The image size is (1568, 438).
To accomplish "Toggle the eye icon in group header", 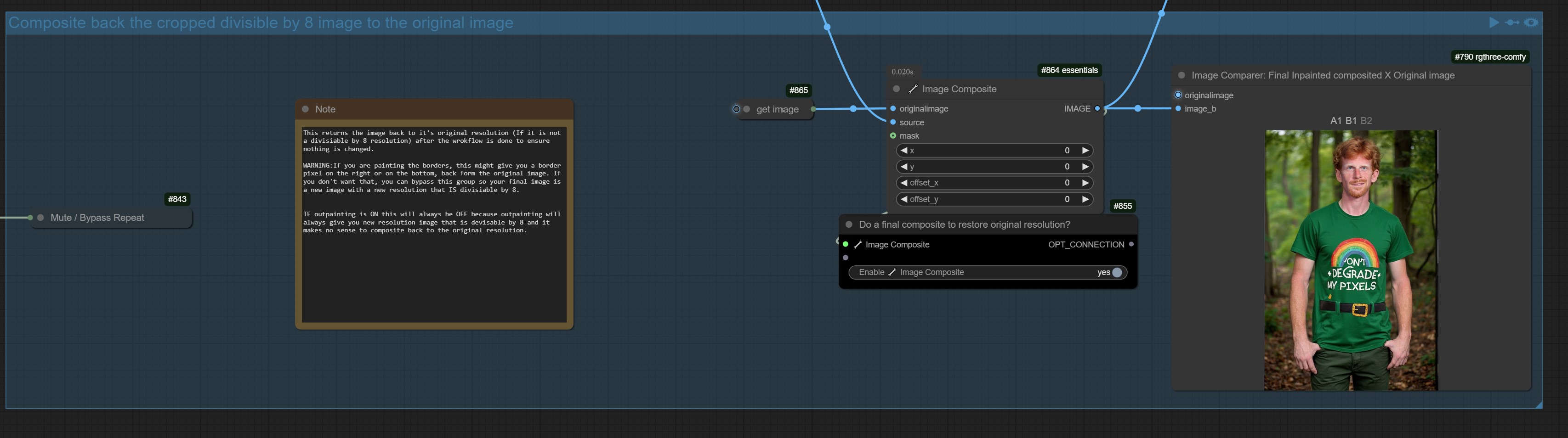I will pyautogui.click(x=1531, y=22).
